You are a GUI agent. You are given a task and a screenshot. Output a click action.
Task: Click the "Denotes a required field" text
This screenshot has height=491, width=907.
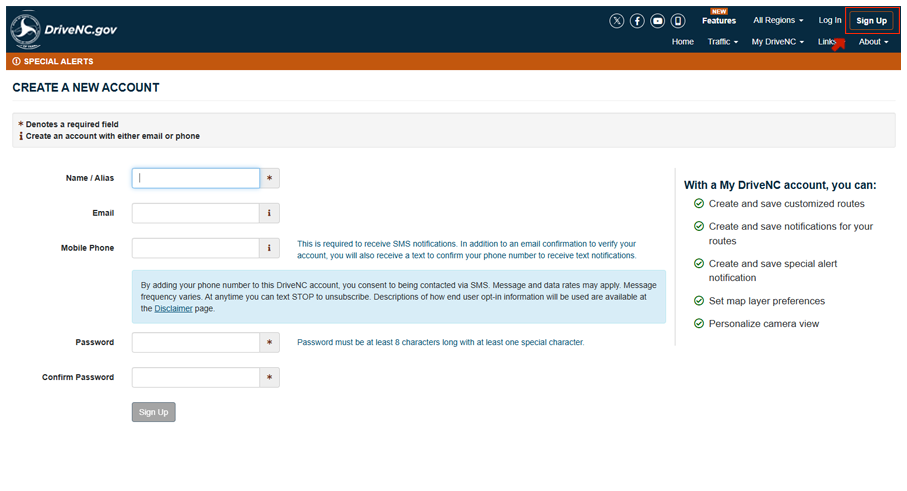tap(72, 124)
